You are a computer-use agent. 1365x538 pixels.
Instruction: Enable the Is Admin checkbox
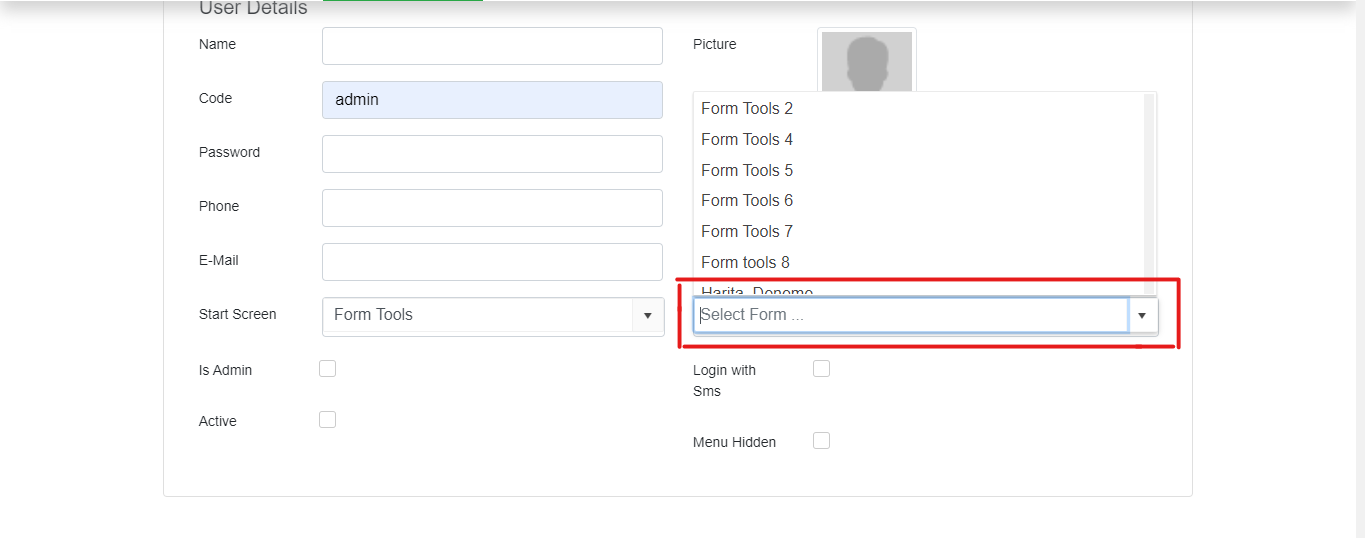tap(327, 369)
